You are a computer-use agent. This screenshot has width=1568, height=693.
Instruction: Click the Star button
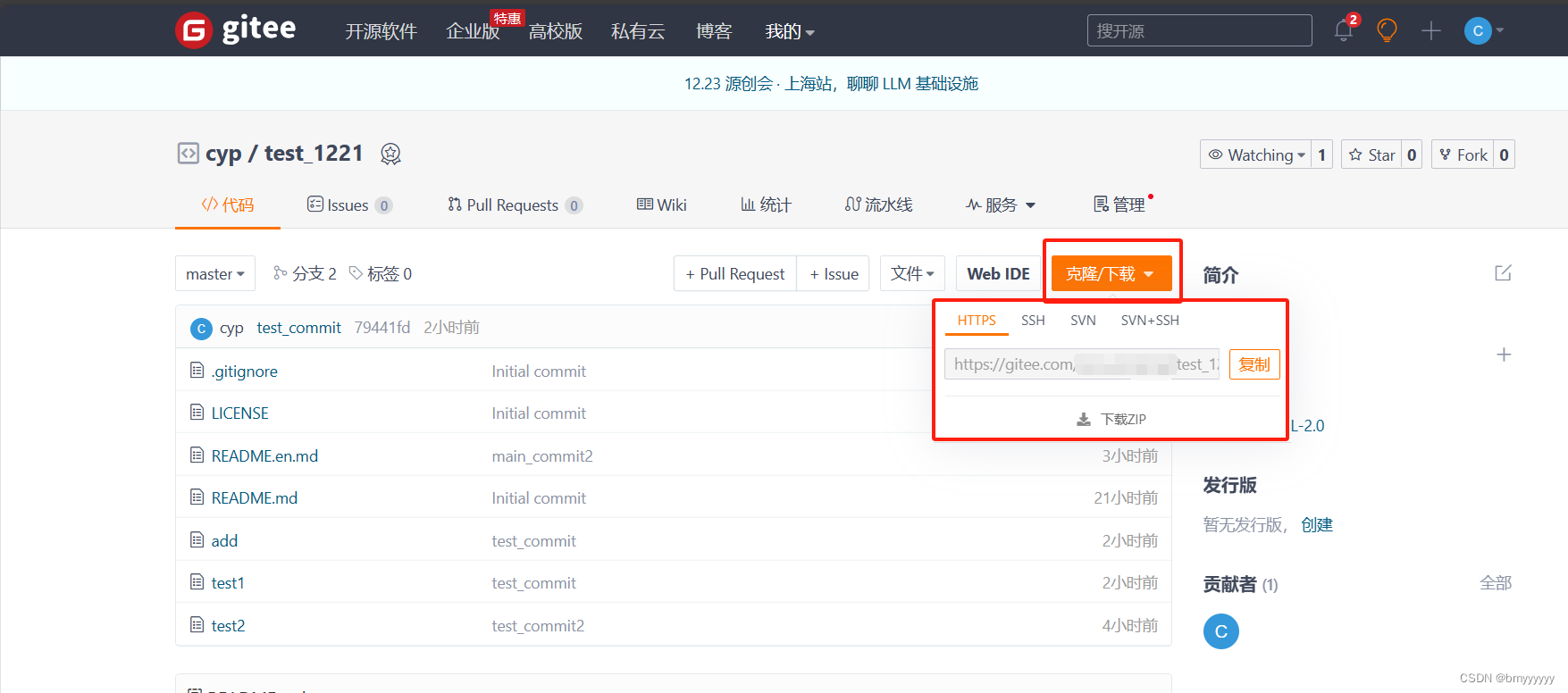(1371, 154)
